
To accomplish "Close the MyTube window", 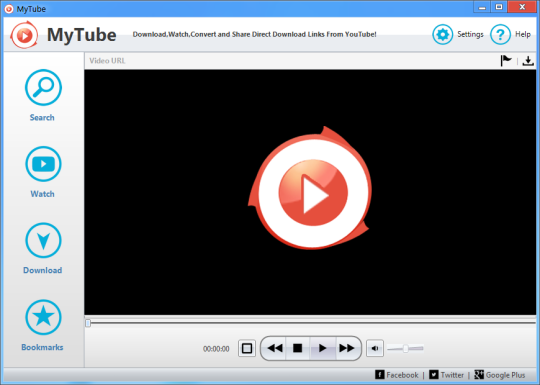I will 522,7.
